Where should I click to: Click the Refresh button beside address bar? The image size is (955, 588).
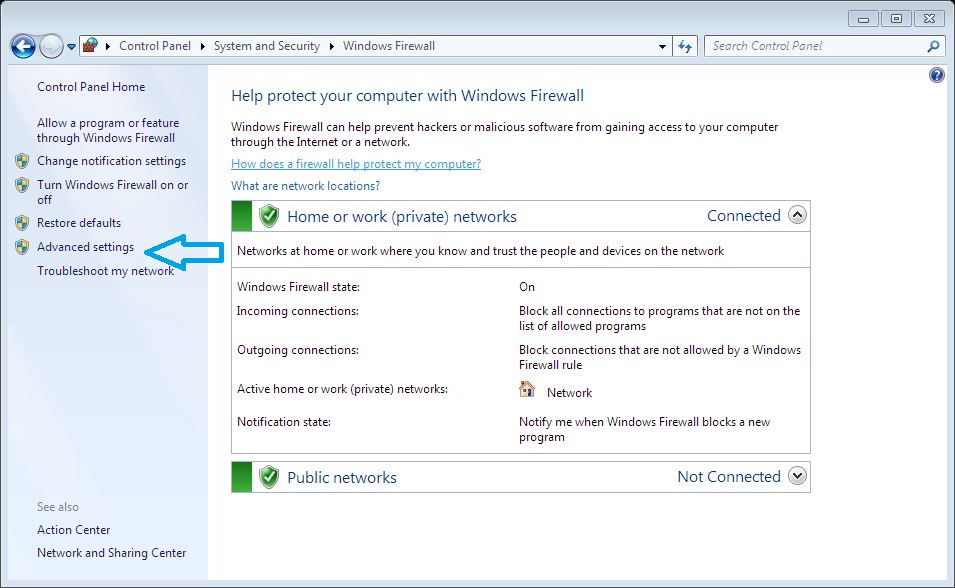pos(685,46)
